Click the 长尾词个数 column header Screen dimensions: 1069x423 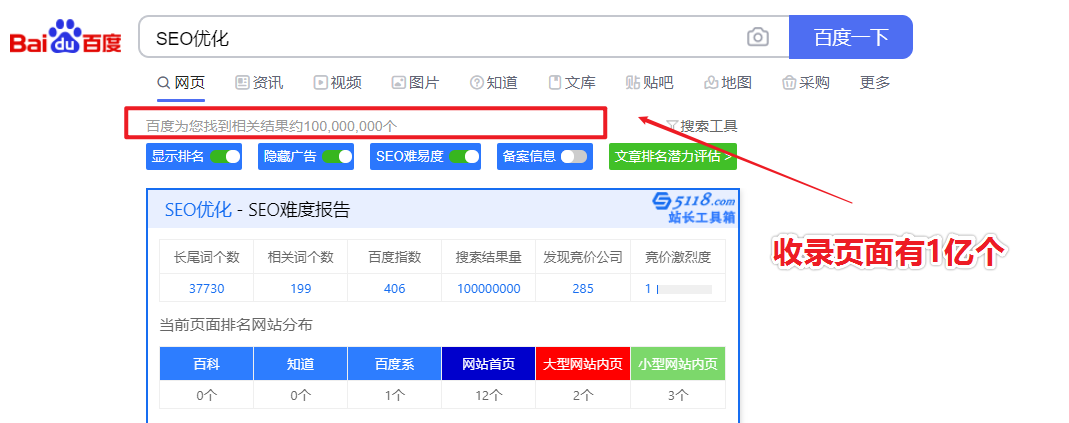207,257
